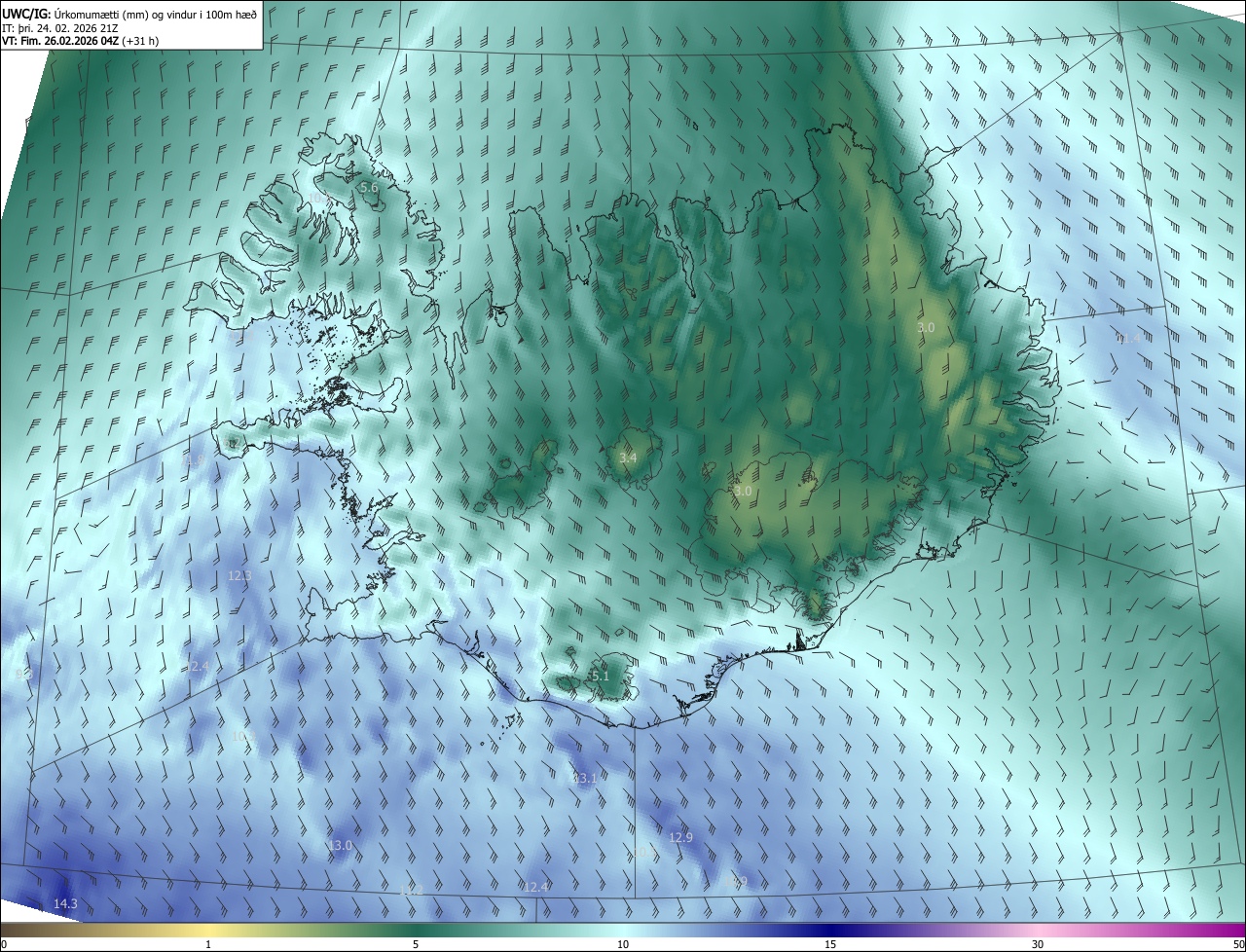Click the 0 tick on the color scale
This screenshot has height=952, width=1246.
[x=4, y=944]
